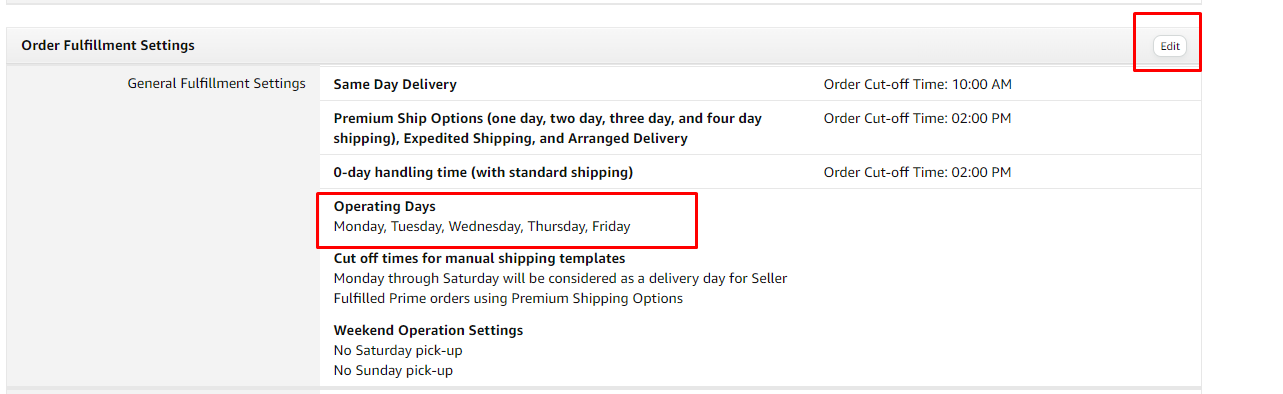
Task: Click the Operating Days heading
Action: pyautogui.click(x=385, y=207)
